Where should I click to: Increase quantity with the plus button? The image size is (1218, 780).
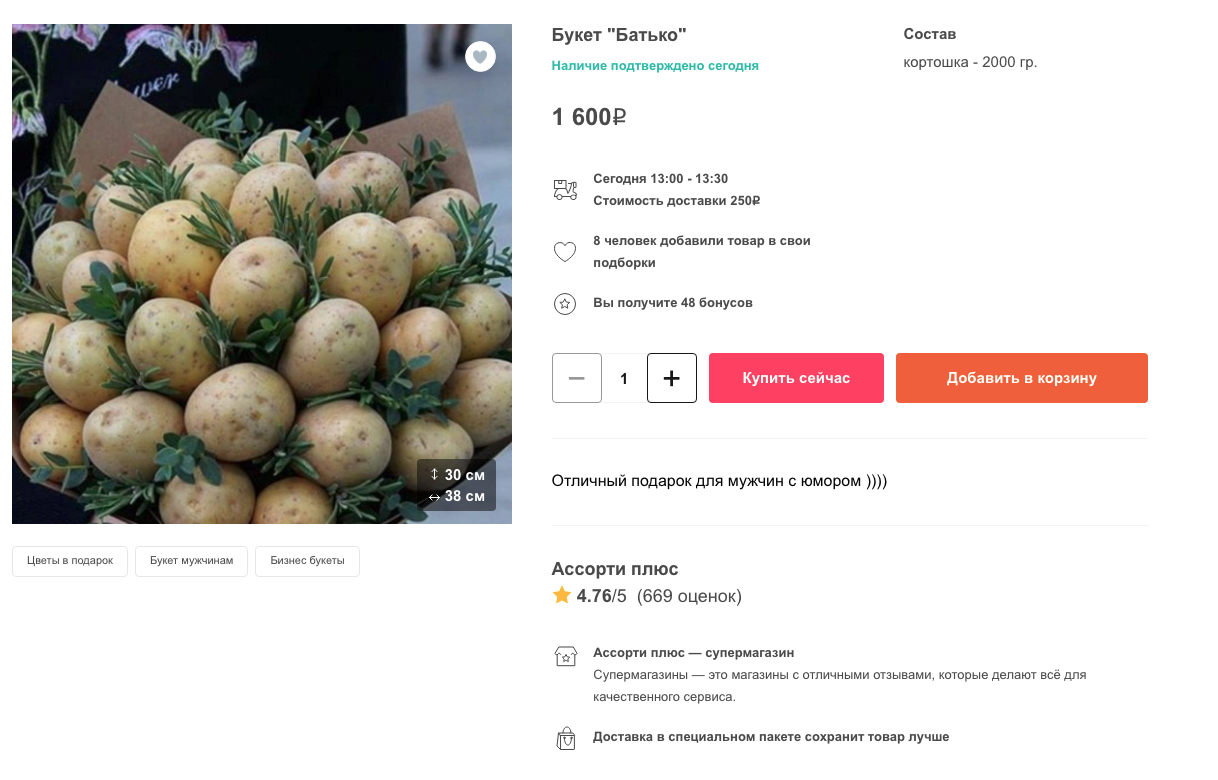pyautogui.click(x=672, y=378)
